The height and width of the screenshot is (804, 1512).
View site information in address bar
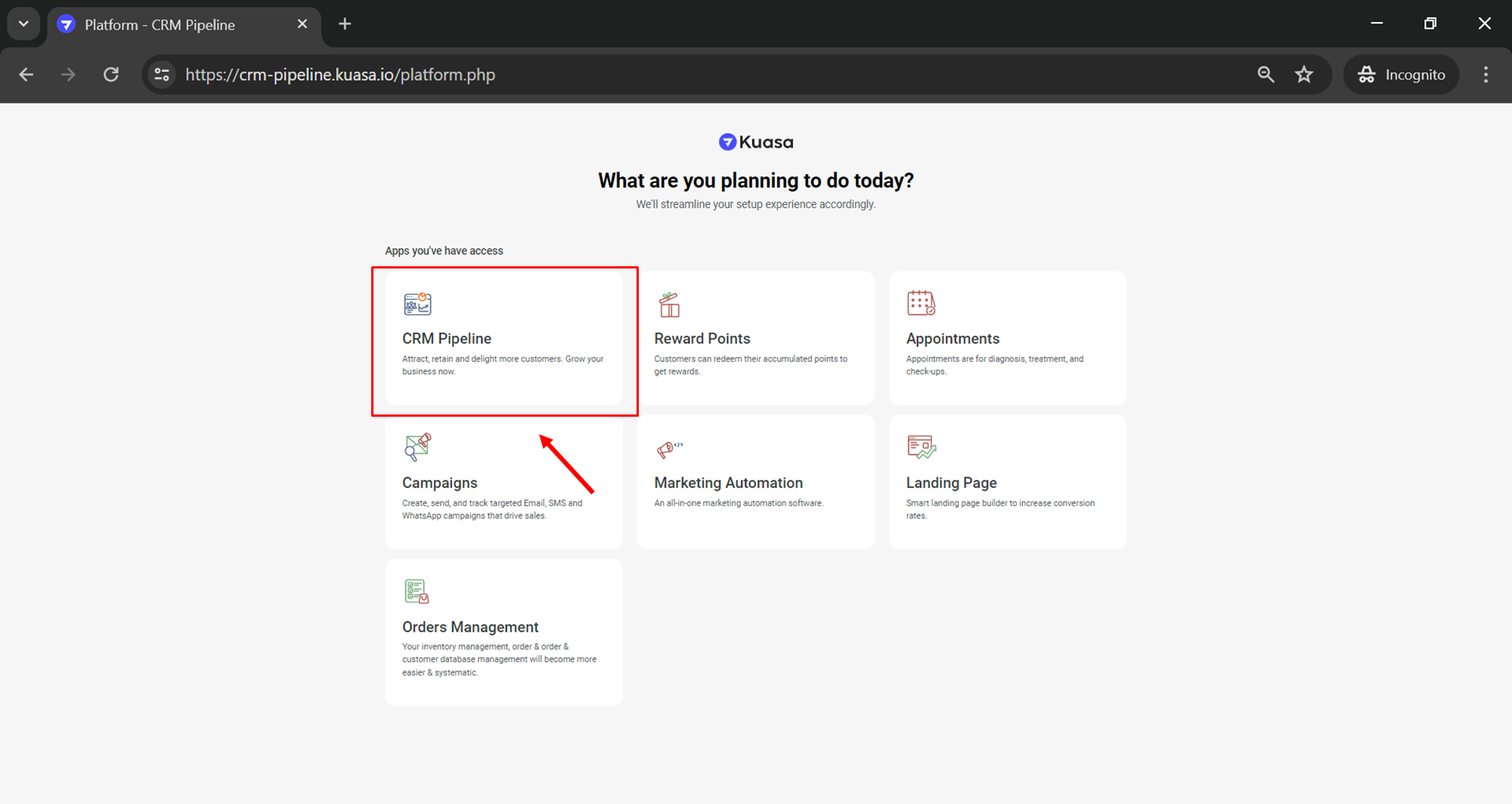click(x=162, y=74)
